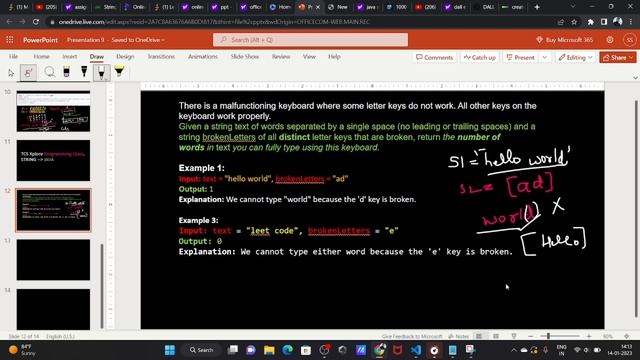Select slide 13 thumbnail
Screen dimensions: 640x360
tap(53, 260)
